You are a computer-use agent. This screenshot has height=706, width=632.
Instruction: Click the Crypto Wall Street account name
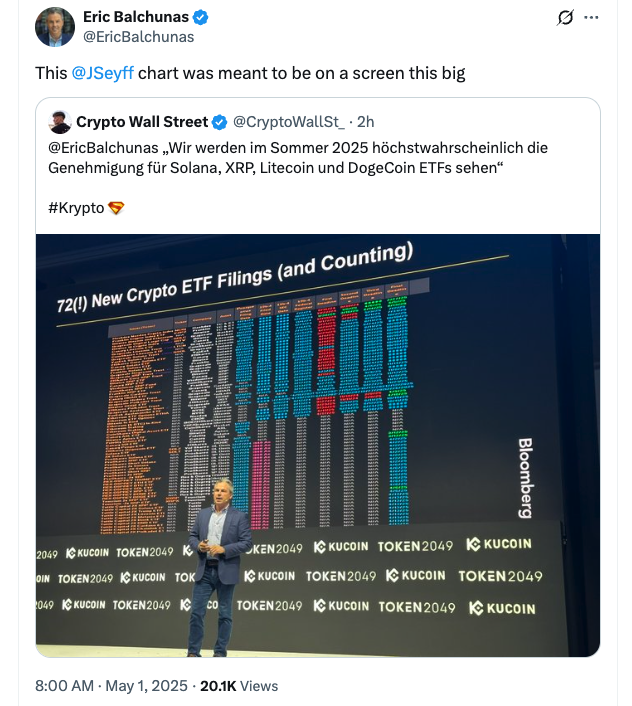point(141,122)
